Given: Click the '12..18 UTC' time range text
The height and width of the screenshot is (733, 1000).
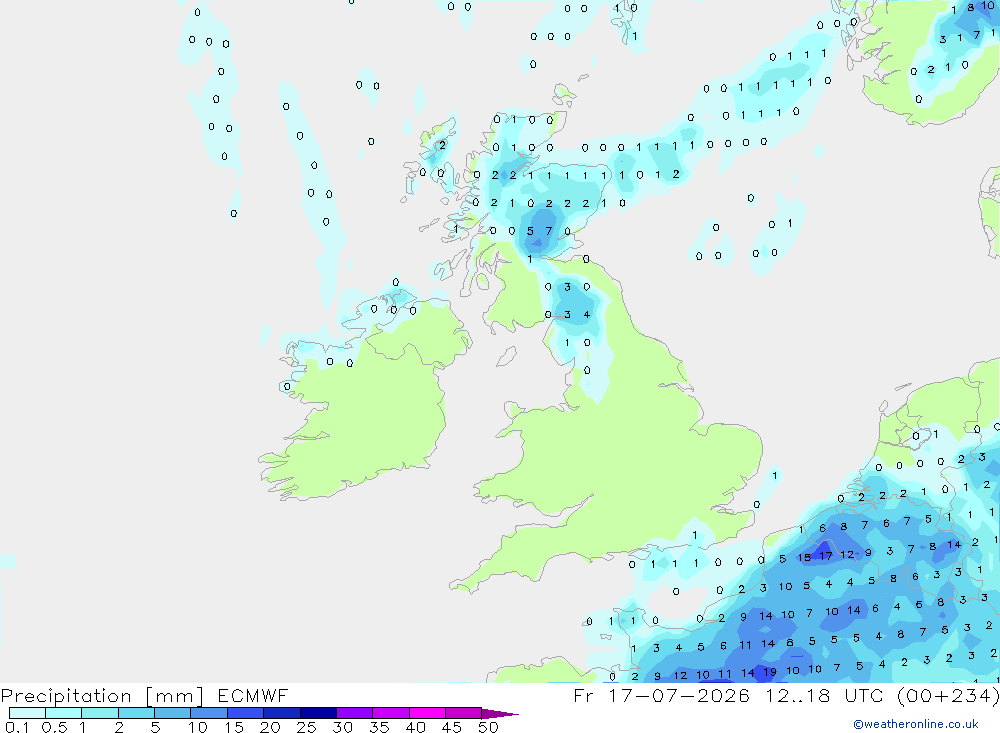Looking at the screenshot, I should pyautogui.click(x=823, y=695).
